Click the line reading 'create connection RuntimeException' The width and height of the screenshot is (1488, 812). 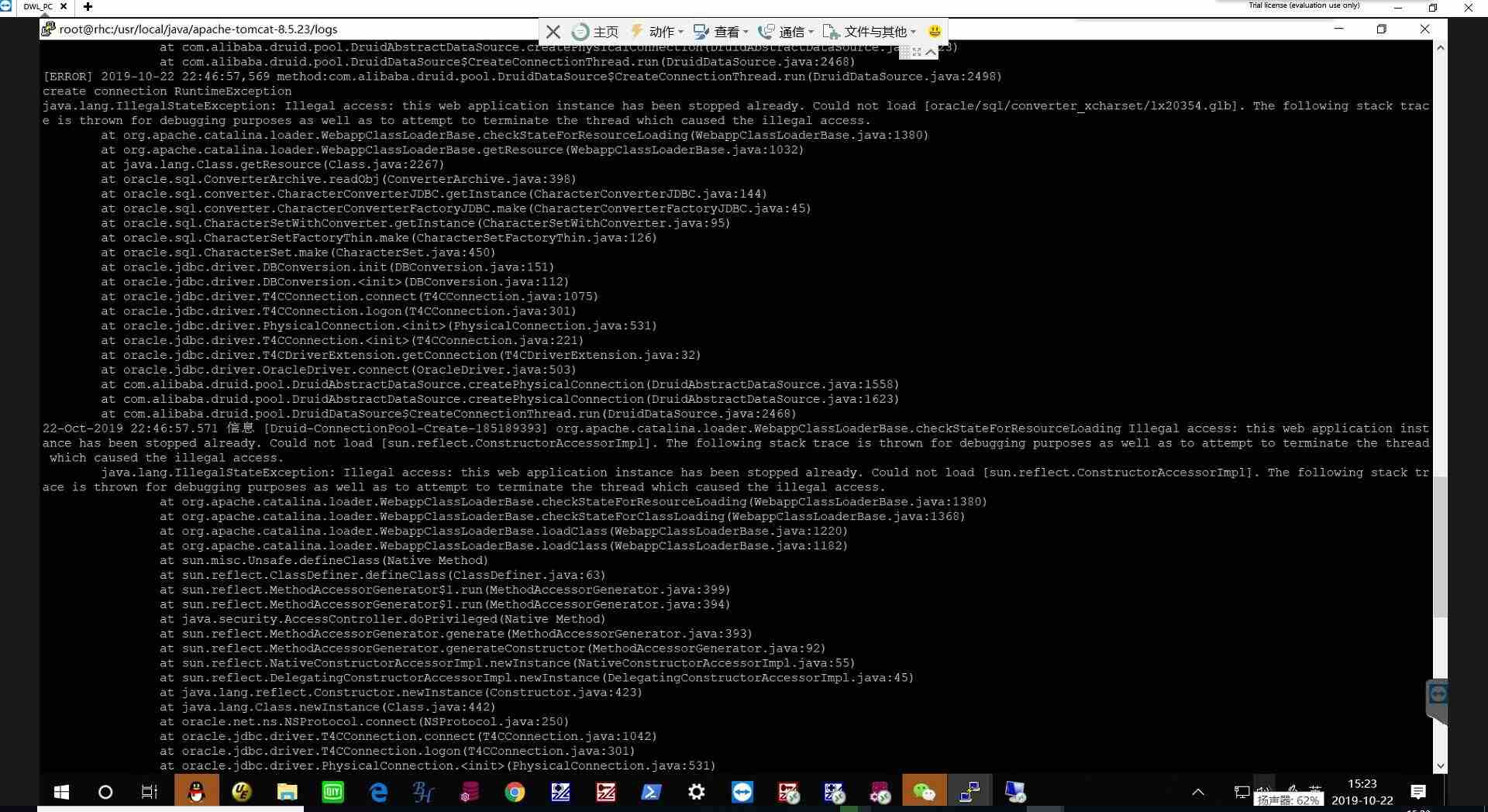point(167,91)
